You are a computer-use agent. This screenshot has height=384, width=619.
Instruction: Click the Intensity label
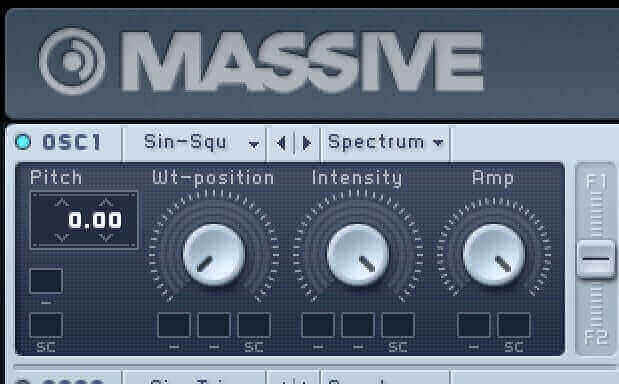357,178
